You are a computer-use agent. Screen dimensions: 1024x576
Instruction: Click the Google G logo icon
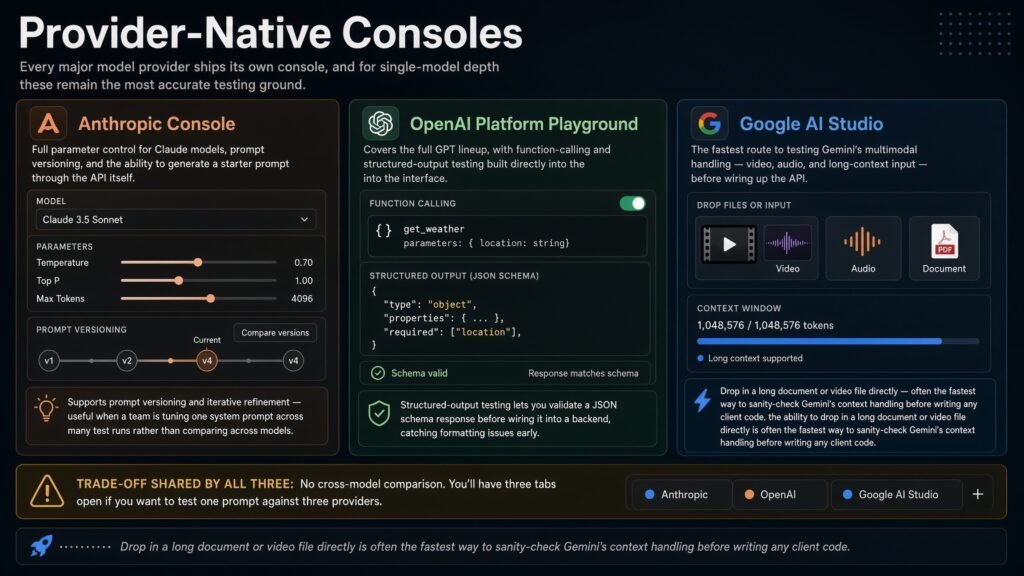pyautogui.click(x=709, y=123)
